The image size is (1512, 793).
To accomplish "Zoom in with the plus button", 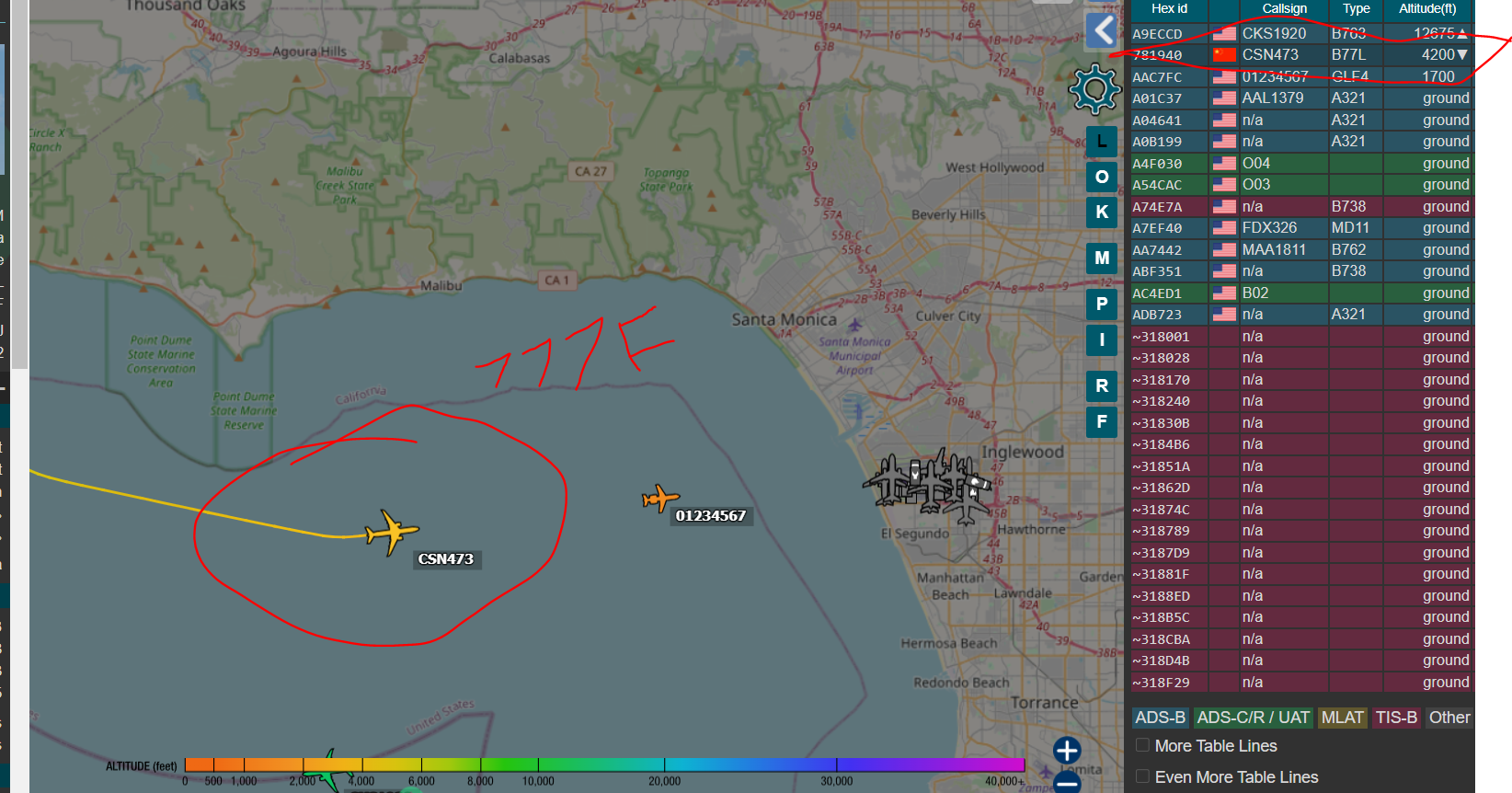I will click(x=1067, y=750).
